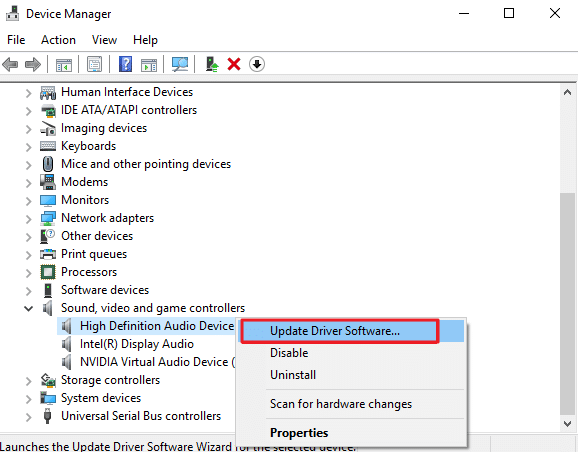Click the Show/Hide Action Pane toolbar icon

(x=149, y=65)
